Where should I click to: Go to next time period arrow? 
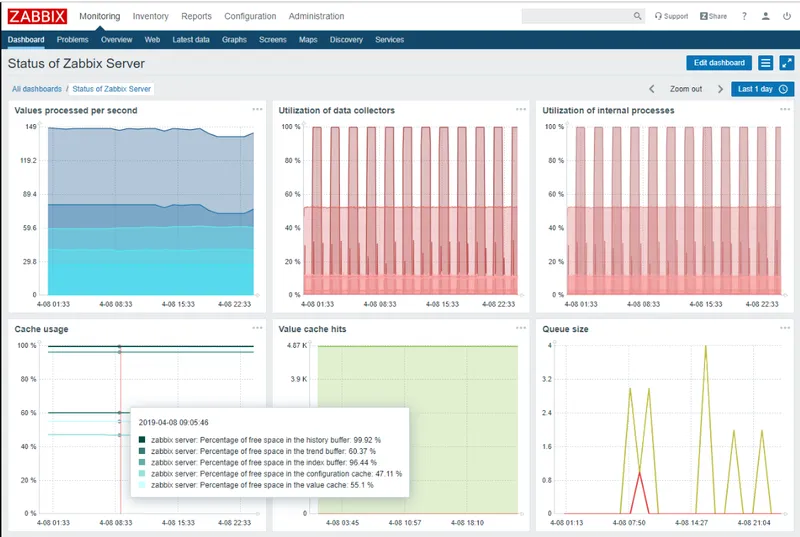[720, 89]
